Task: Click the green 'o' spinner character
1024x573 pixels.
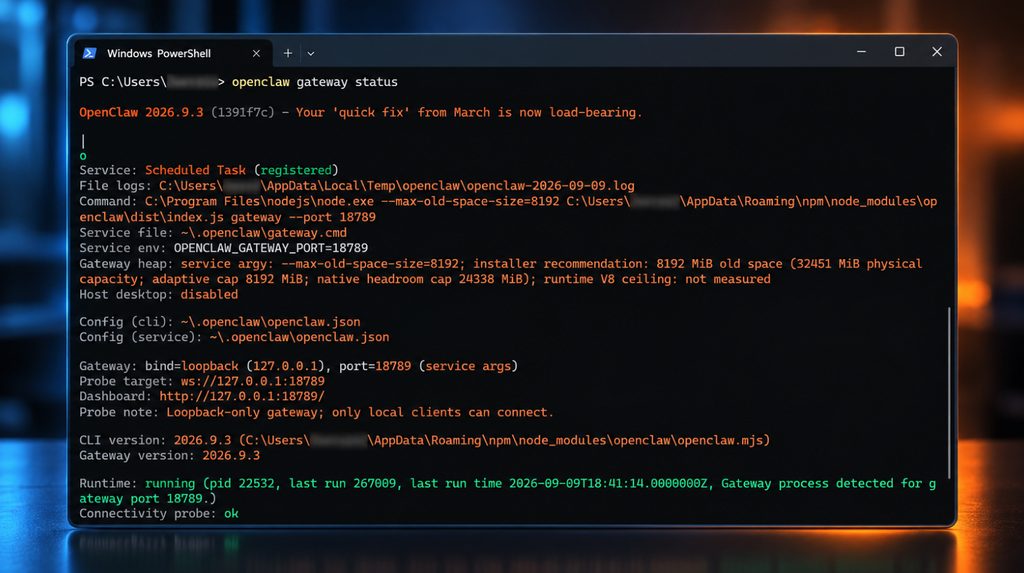Action: pyautogui.click(x=83, y=156)
